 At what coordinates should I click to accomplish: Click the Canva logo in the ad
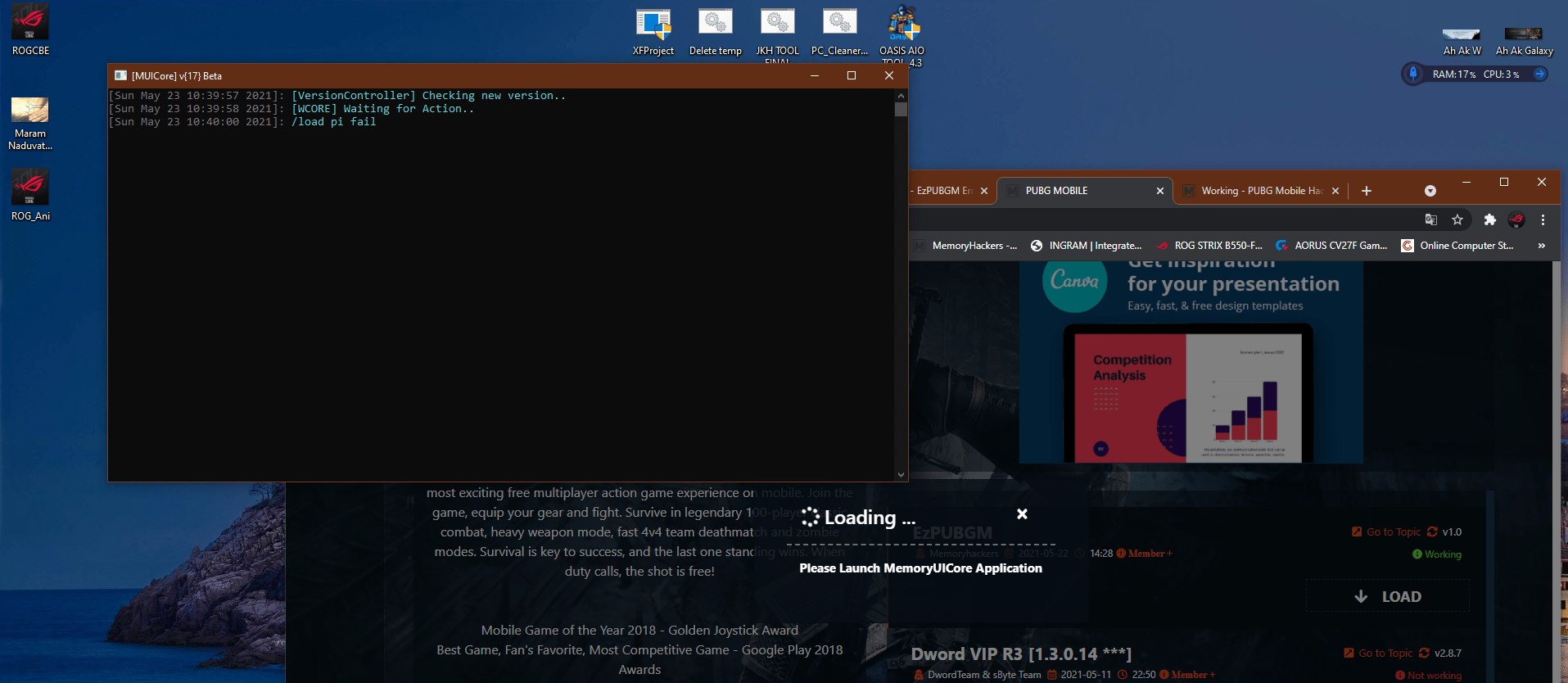1074,281
